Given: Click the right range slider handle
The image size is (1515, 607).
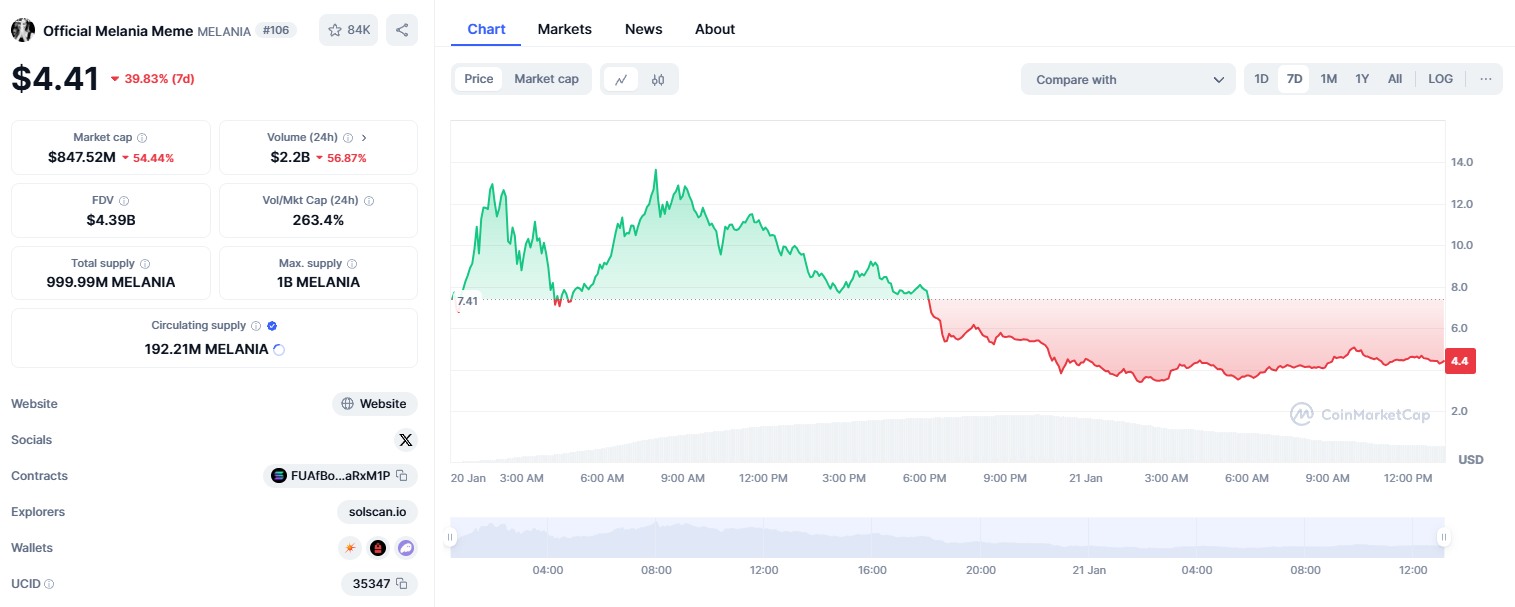Looking at the screenshot, I should (1443, 538).
